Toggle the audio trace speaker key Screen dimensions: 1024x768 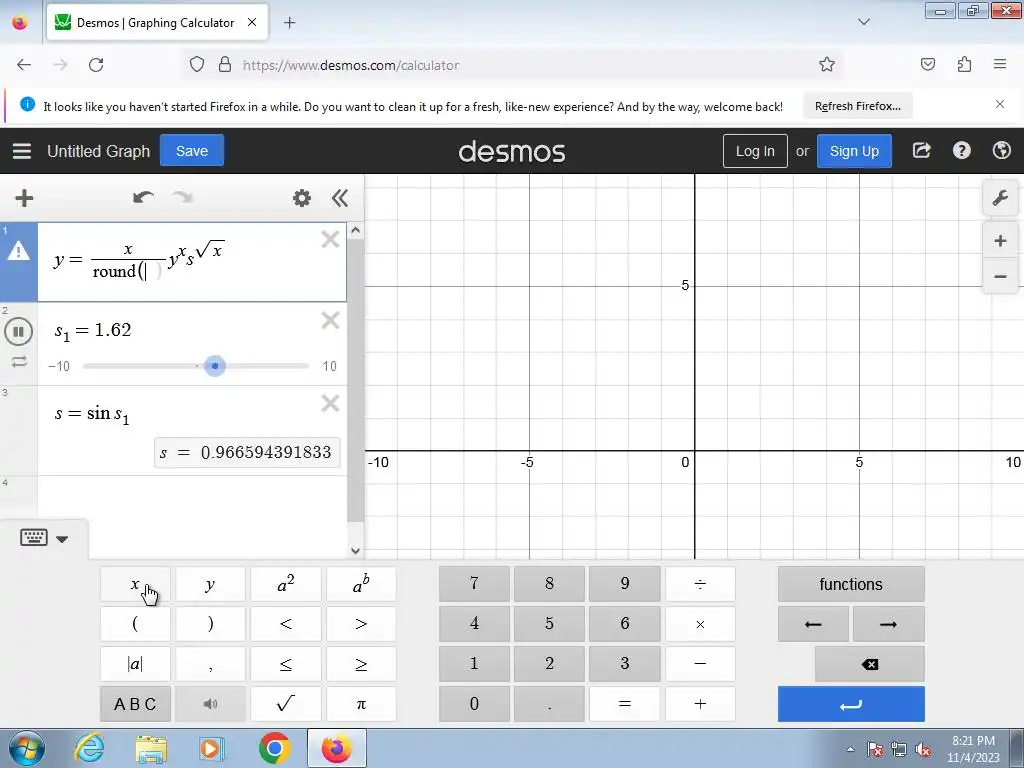point(210,703)
